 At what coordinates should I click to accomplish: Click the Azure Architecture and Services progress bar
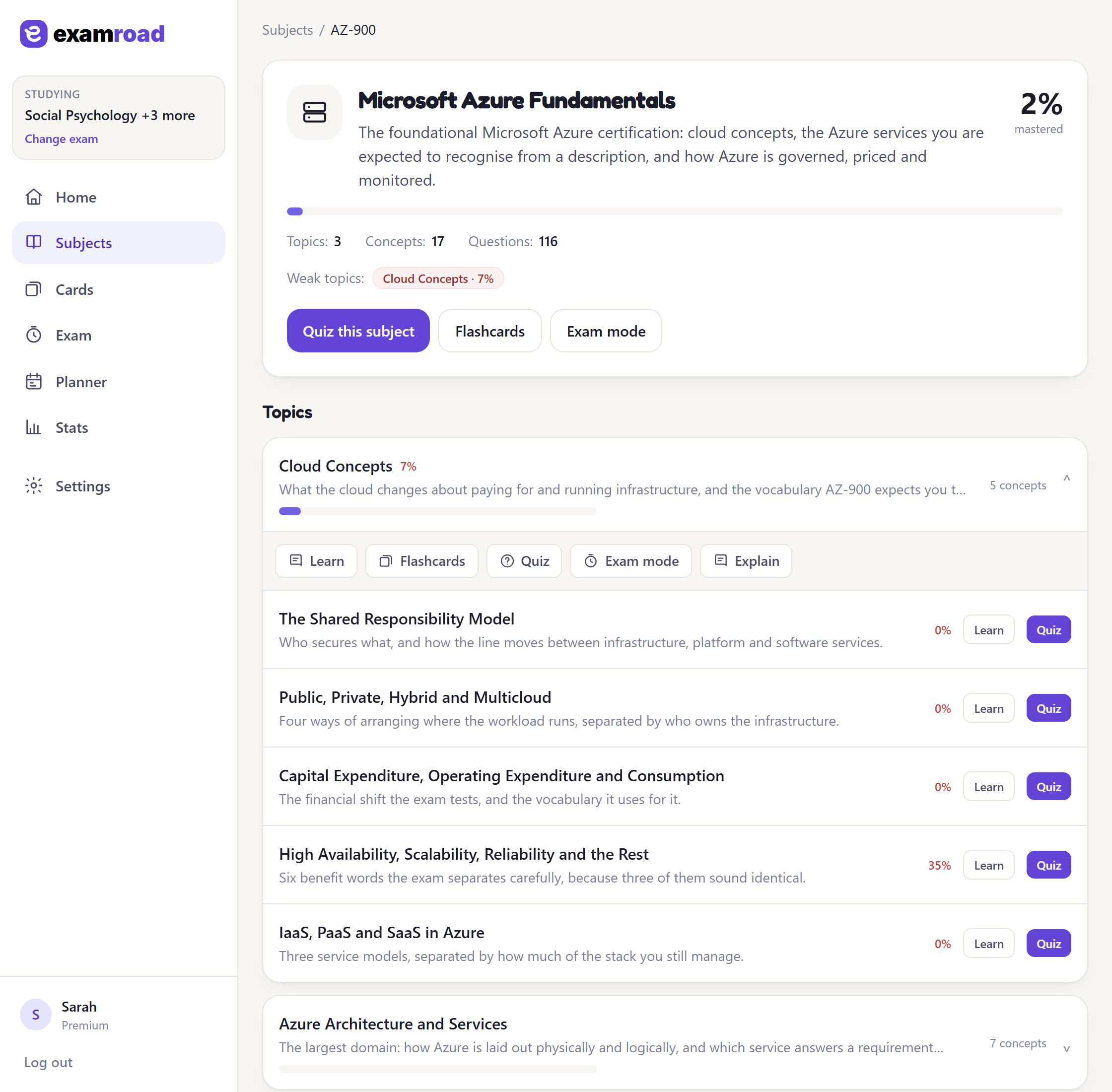point(437,1069)
